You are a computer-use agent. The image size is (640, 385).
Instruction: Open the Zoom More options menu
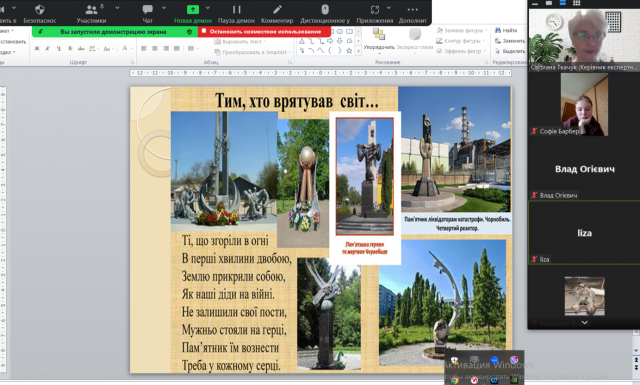click(413, 14)
